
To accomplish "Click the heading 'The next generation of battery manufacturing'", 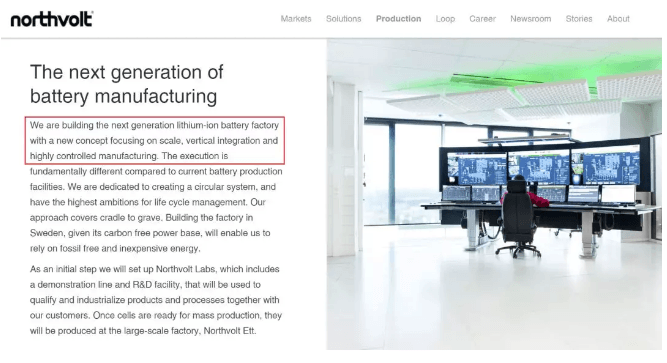I will click(x=126, y=84).
